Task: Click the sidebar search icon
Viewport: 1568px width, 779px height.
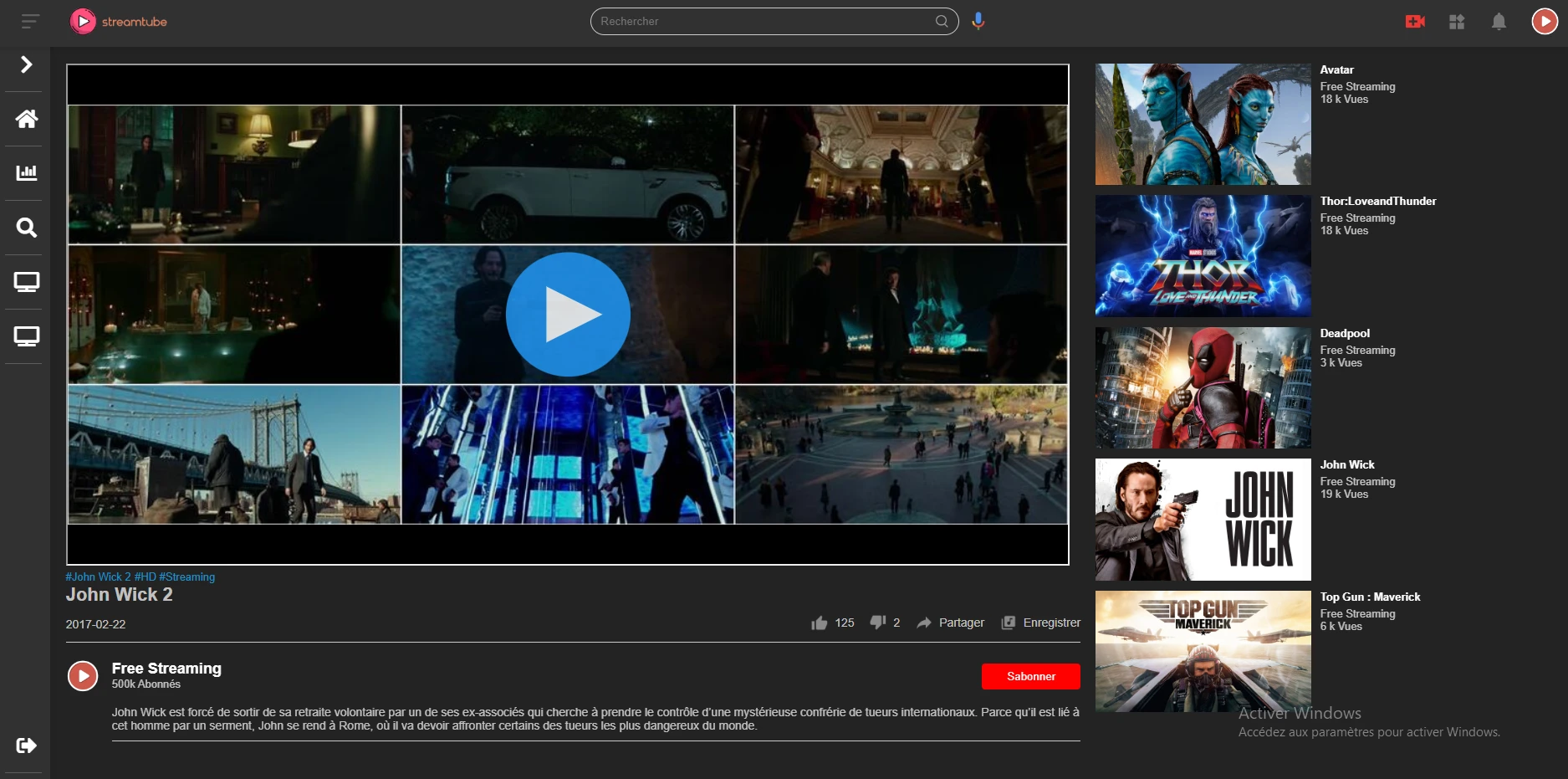Action: [26, 227]
